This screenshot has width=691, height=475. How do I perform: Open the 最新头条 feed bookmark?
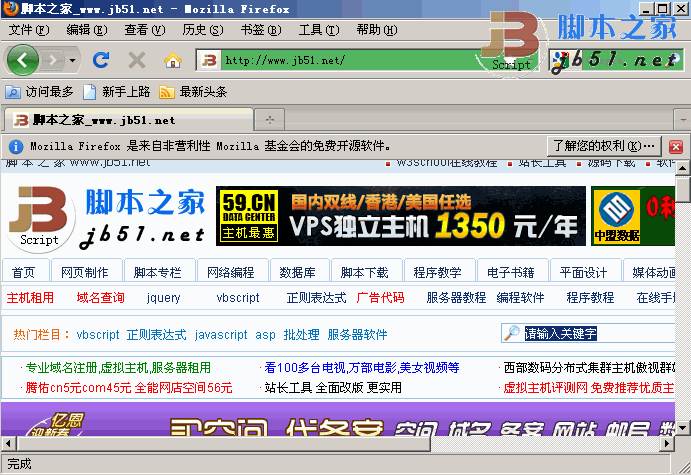[x=193, y=92]
